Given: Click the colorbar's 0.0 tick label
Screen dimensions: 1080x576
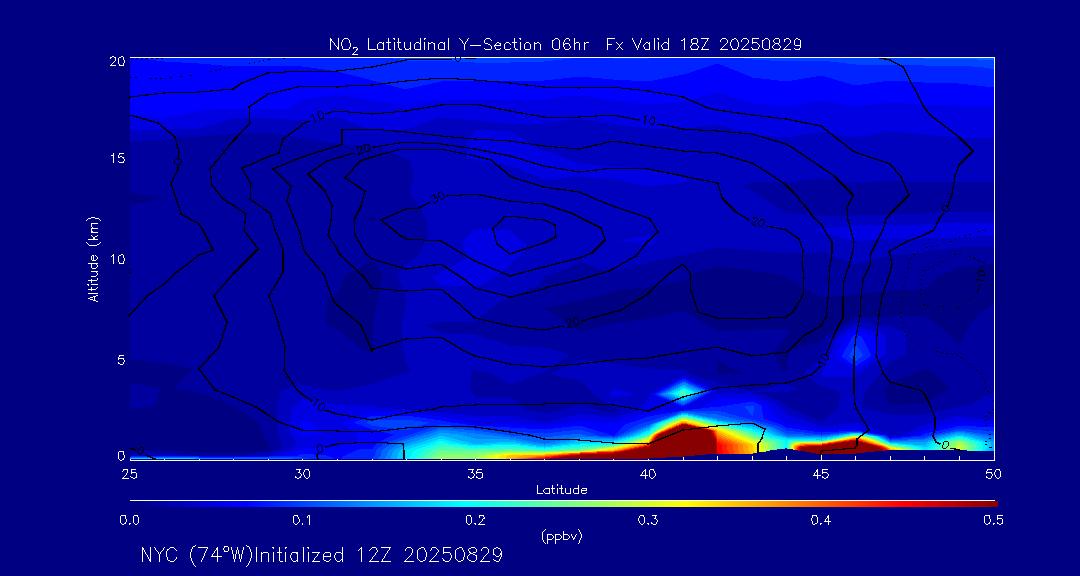Looking at the screenshot, I should [129, 520].
